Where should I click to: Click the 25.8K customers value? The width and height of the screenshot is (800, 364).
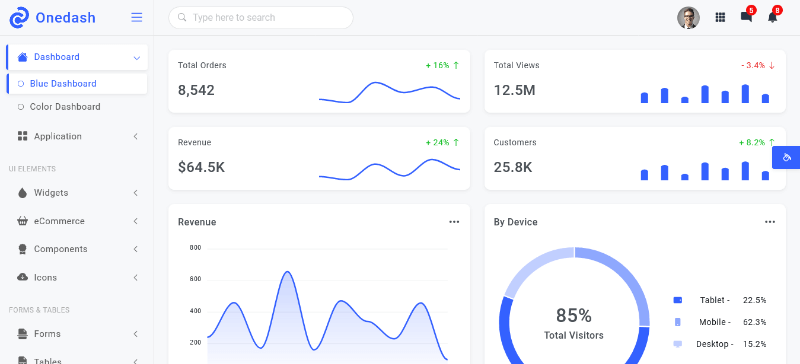tap(513, 167)
